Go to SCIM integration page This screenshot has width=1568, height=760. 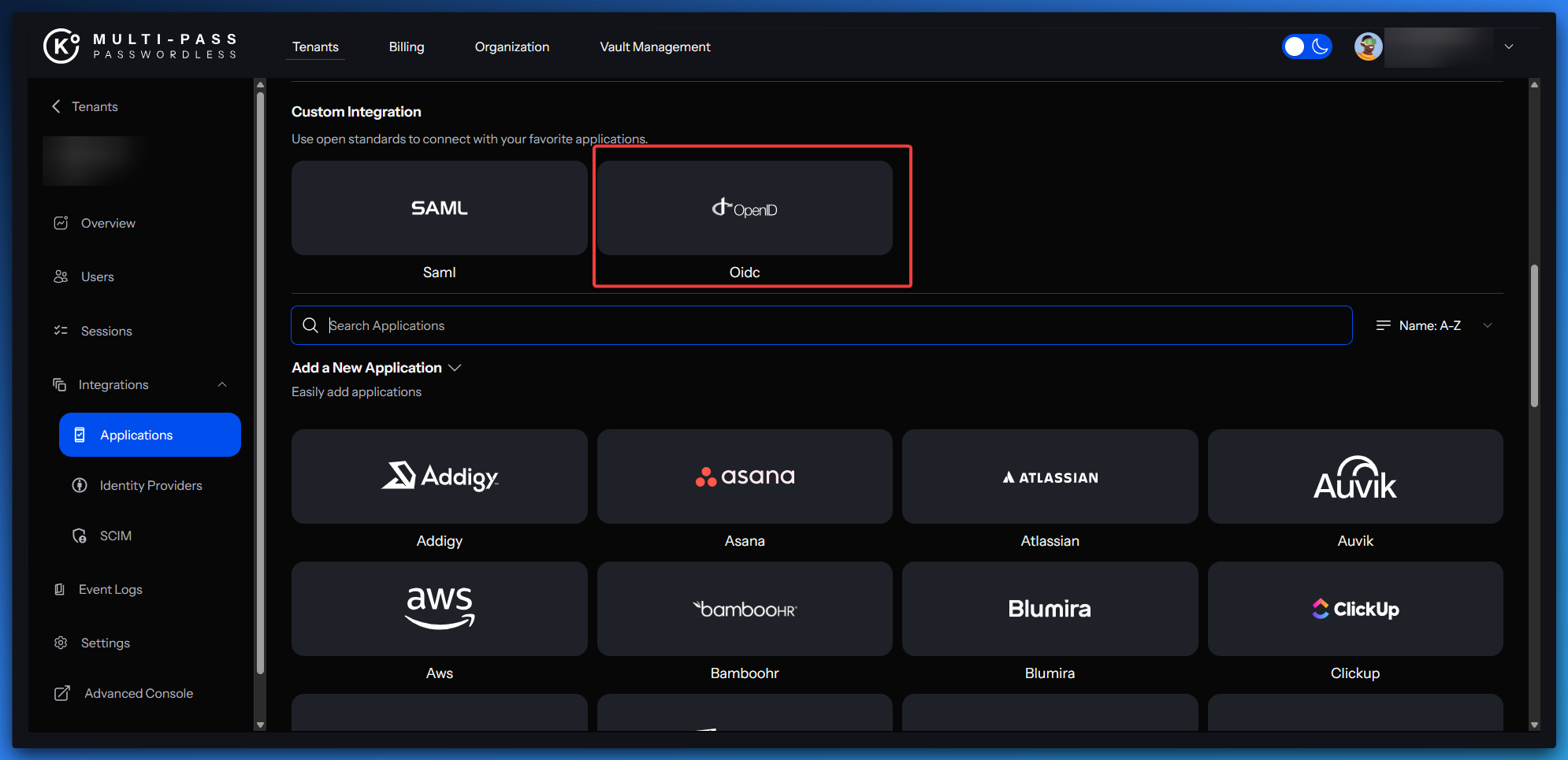(115, 536)
